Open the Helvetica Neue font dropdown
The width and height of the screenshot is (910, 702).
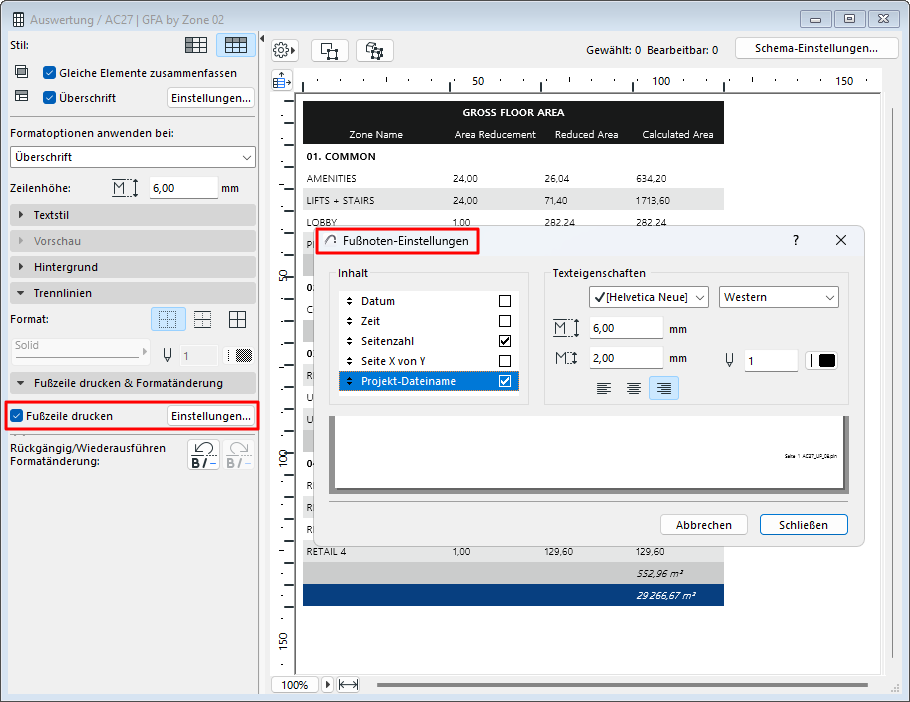point(648,297)
